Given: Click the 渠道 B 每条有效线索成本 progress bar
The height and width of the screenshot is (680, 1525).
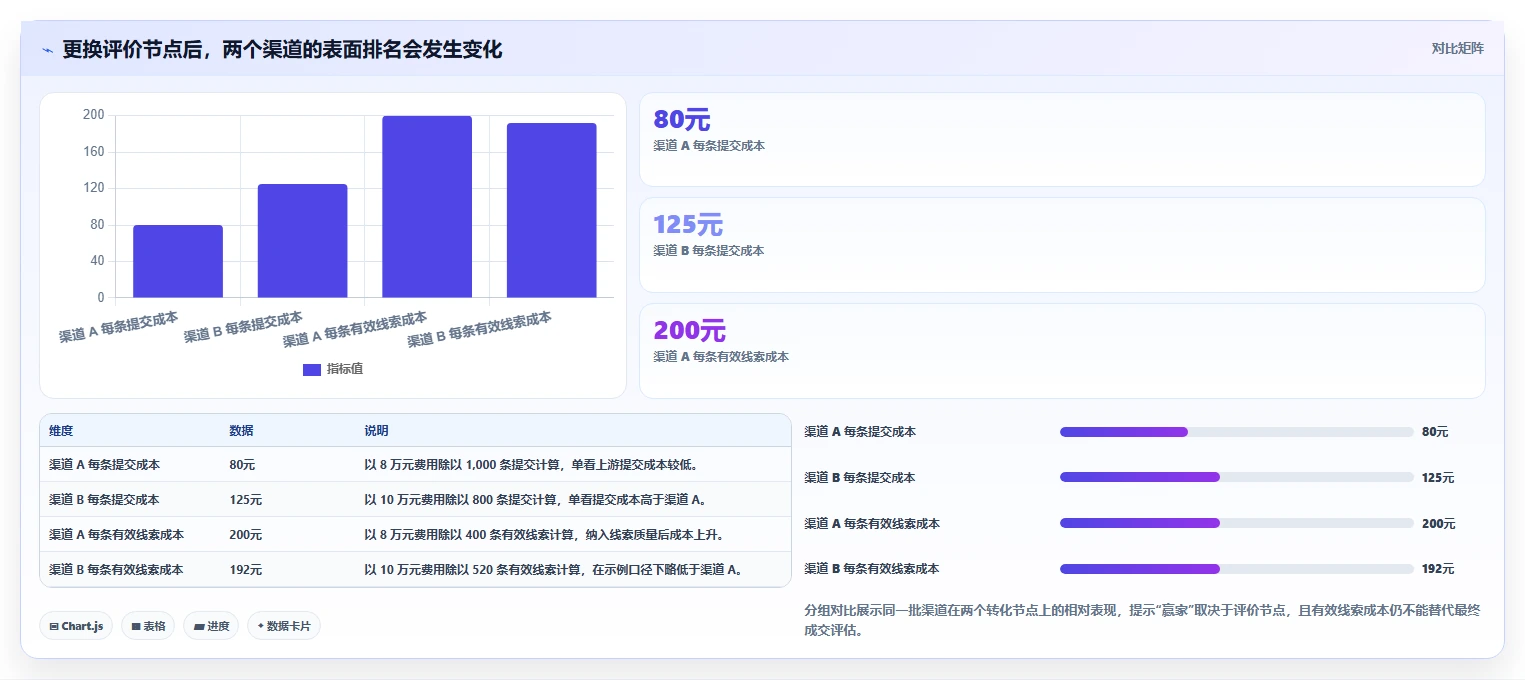Looking at the screenshot, I should point(1236,569).
